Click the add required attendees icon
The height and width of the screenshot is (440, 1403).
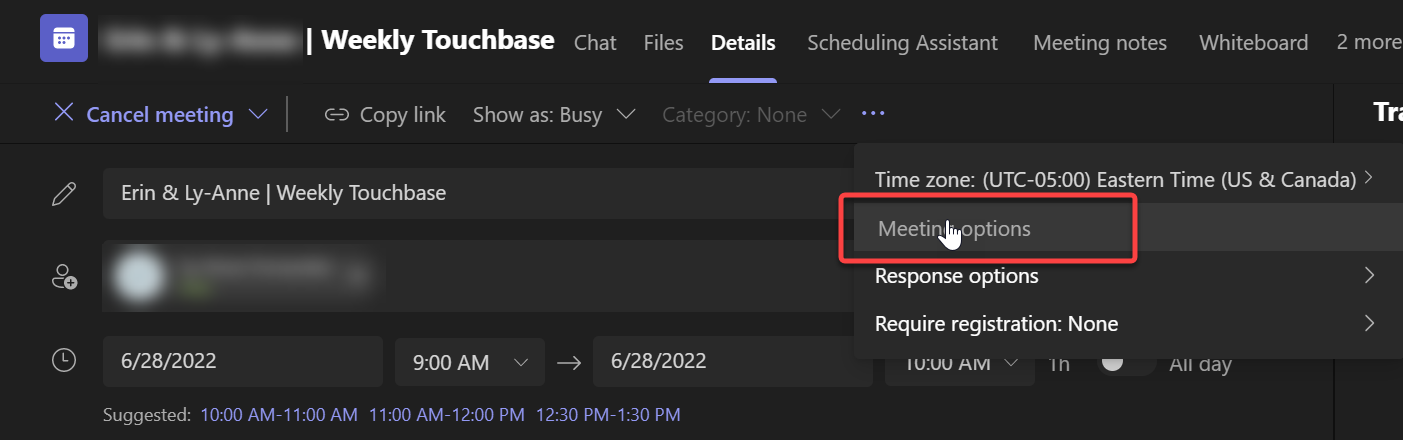(x=64, y=277)
